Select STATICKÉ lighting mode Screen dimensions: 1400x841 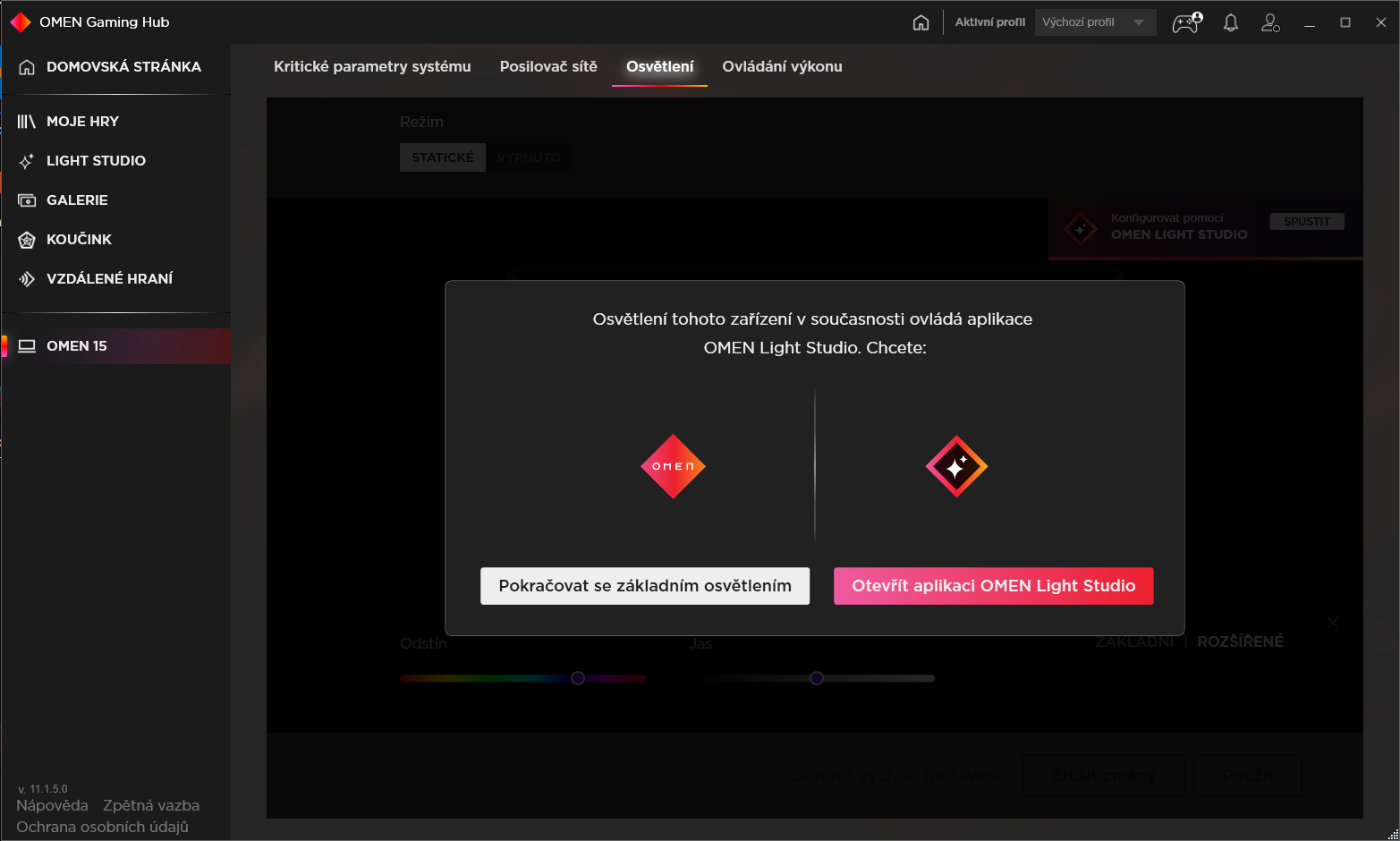(x=443, y=157)
